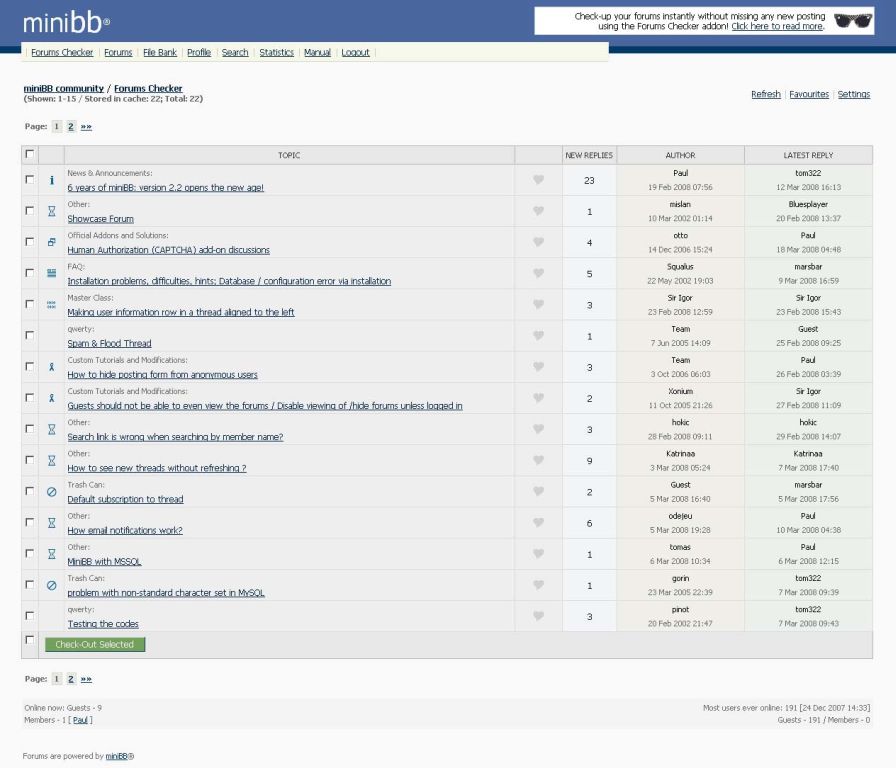This screenshot has width=896, height=768.
Task: Open the Statistics menu item
Action: pyautogui.click(x=276, y=53)
